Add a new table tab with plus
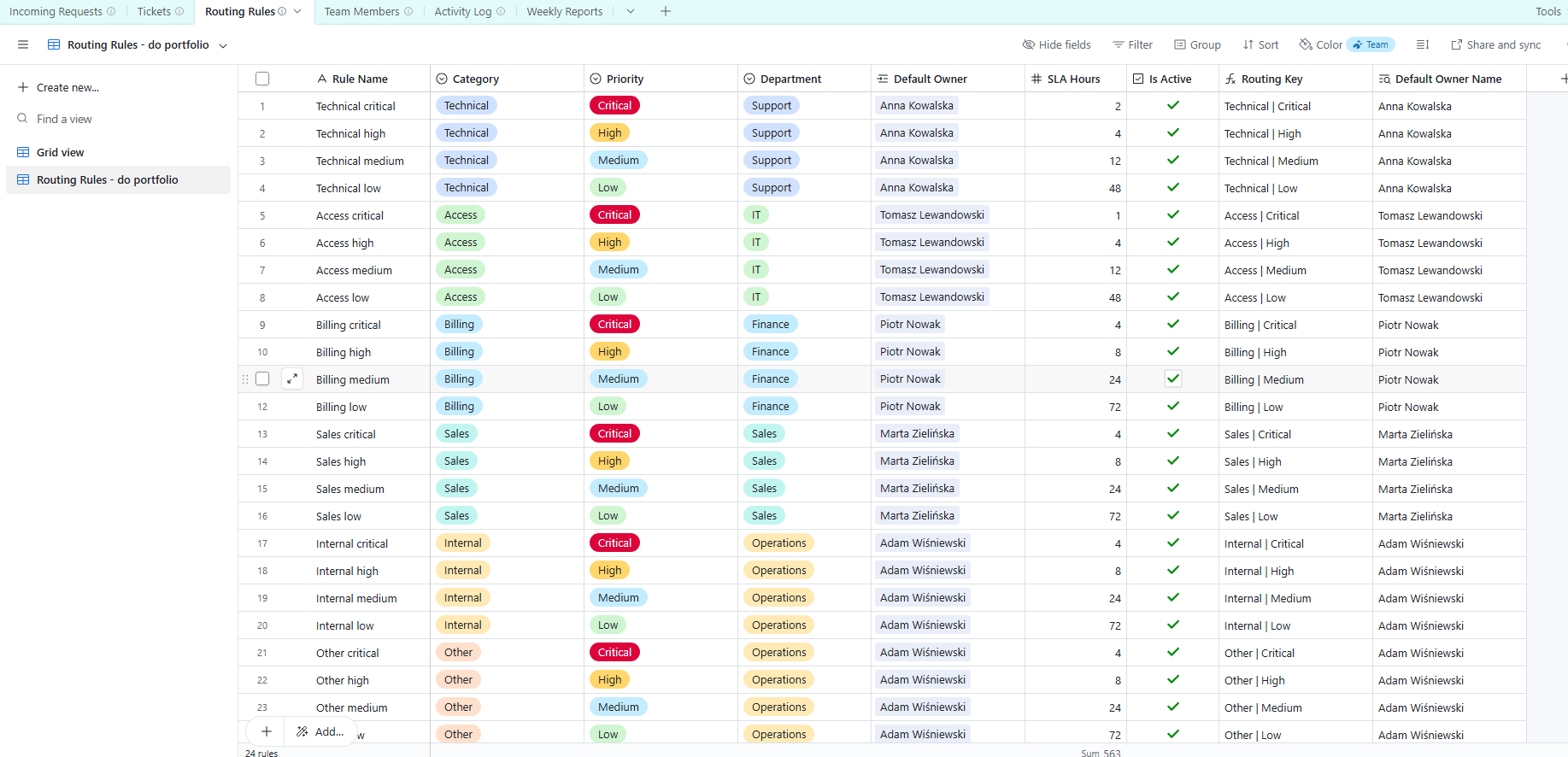Image resolution: width=1568 pixels, height=757 pixels. point(666,11)
